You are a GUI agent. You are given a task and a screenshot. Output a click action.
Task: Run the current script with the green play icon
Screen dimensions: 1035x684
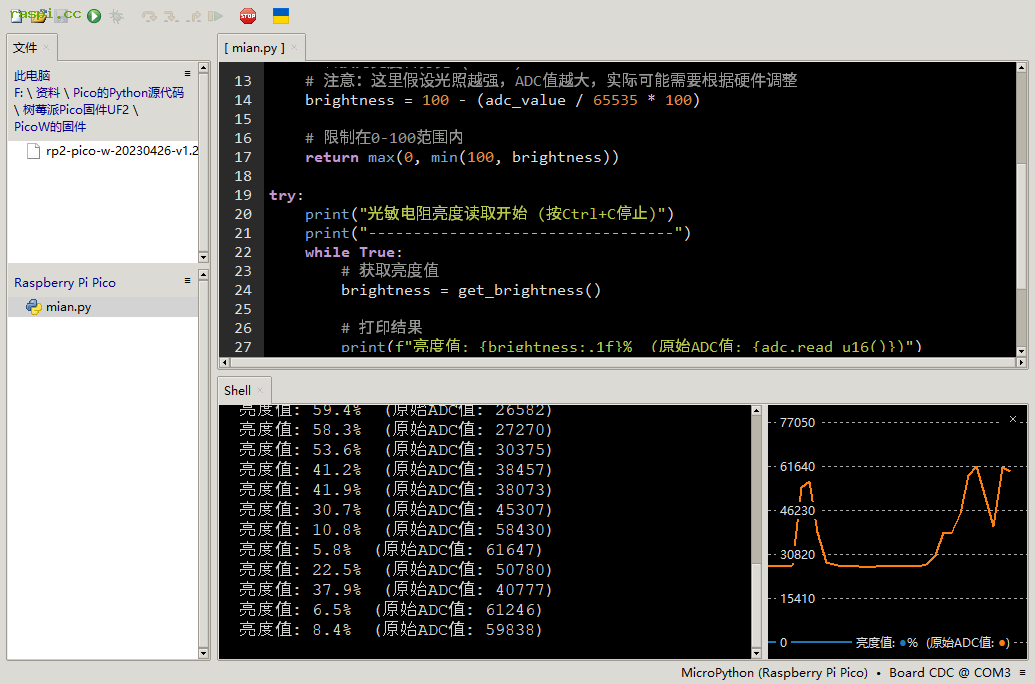pyautogui.click(x=94, y=16)
